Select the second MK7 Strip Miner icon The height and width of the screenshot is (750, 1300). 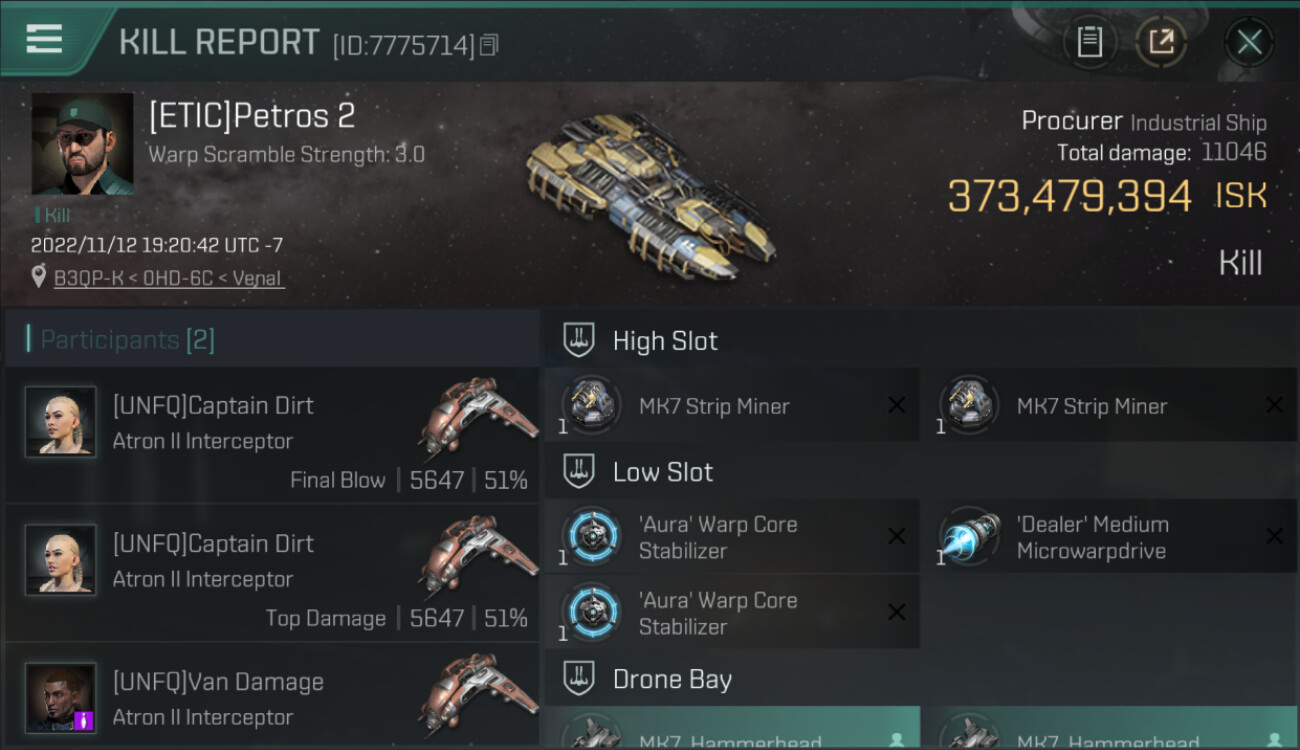coord(968,405)
